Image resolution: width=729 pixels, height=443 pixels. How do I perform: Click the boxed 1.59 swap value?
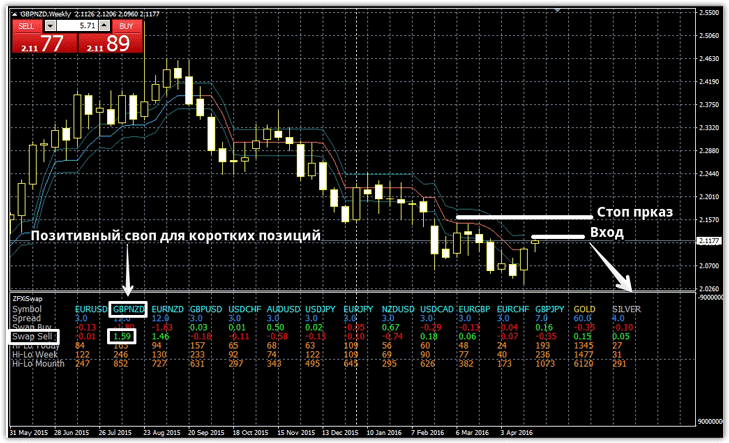click(x=127, y=338)
